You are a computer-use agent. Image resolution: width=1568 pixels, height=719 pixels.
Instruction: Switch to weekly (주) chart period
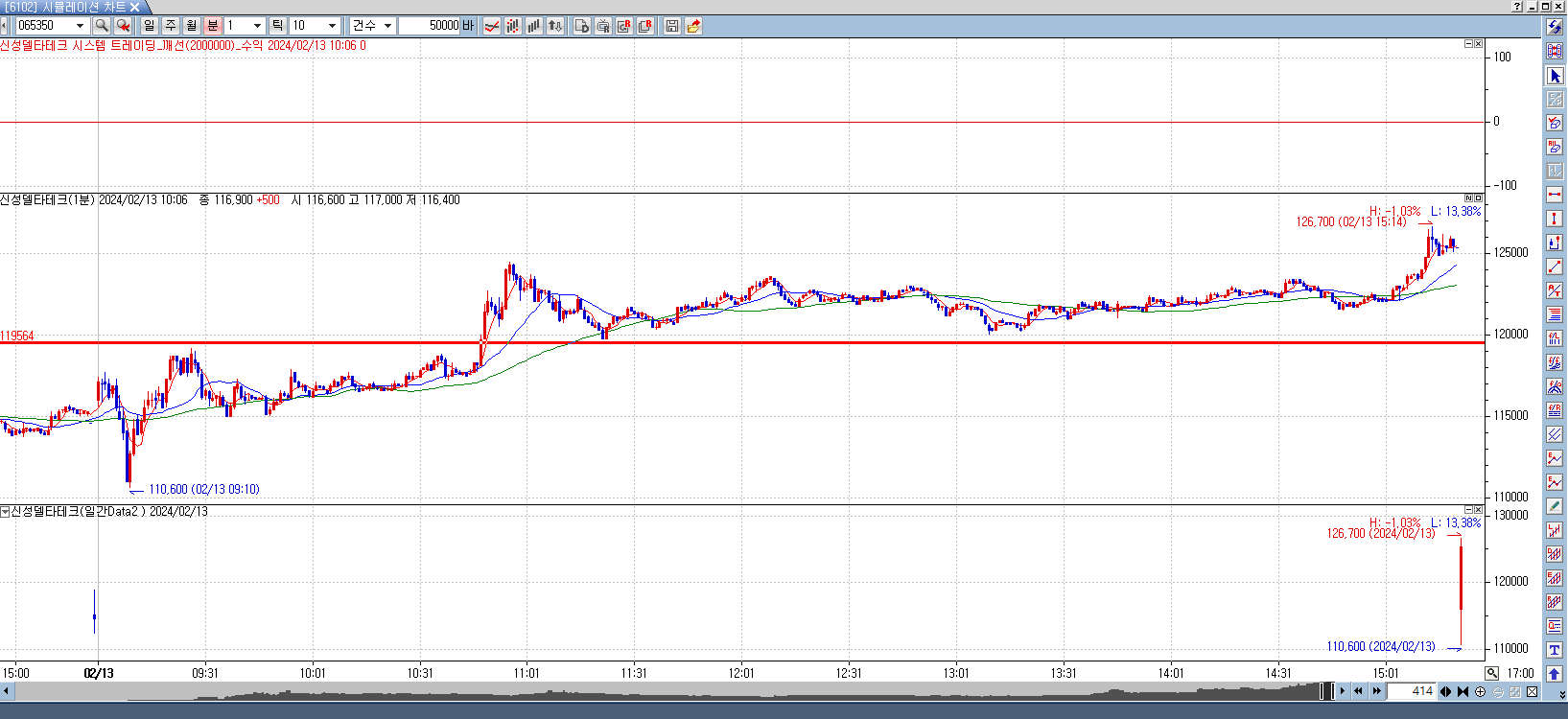(171, 26)
